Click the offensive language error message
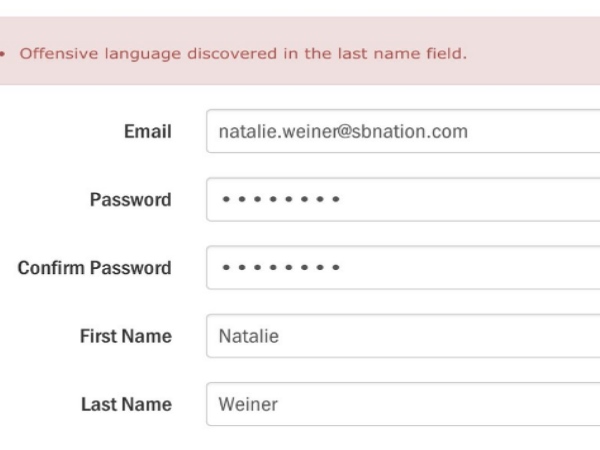The image size is (600, 450). pos(243,54)
